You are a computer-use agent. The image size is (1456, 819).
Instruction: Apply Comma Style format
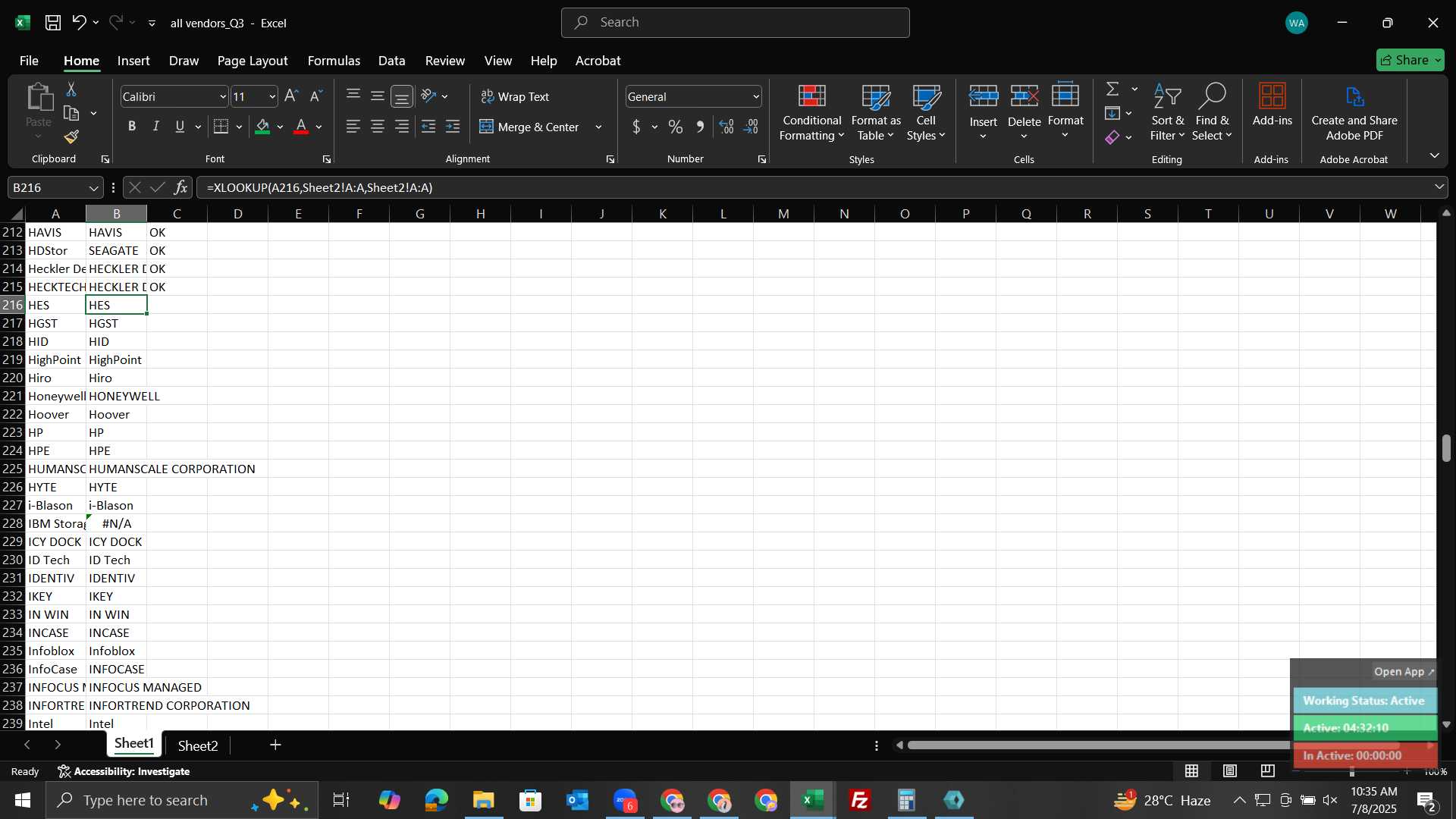point(700,127)
